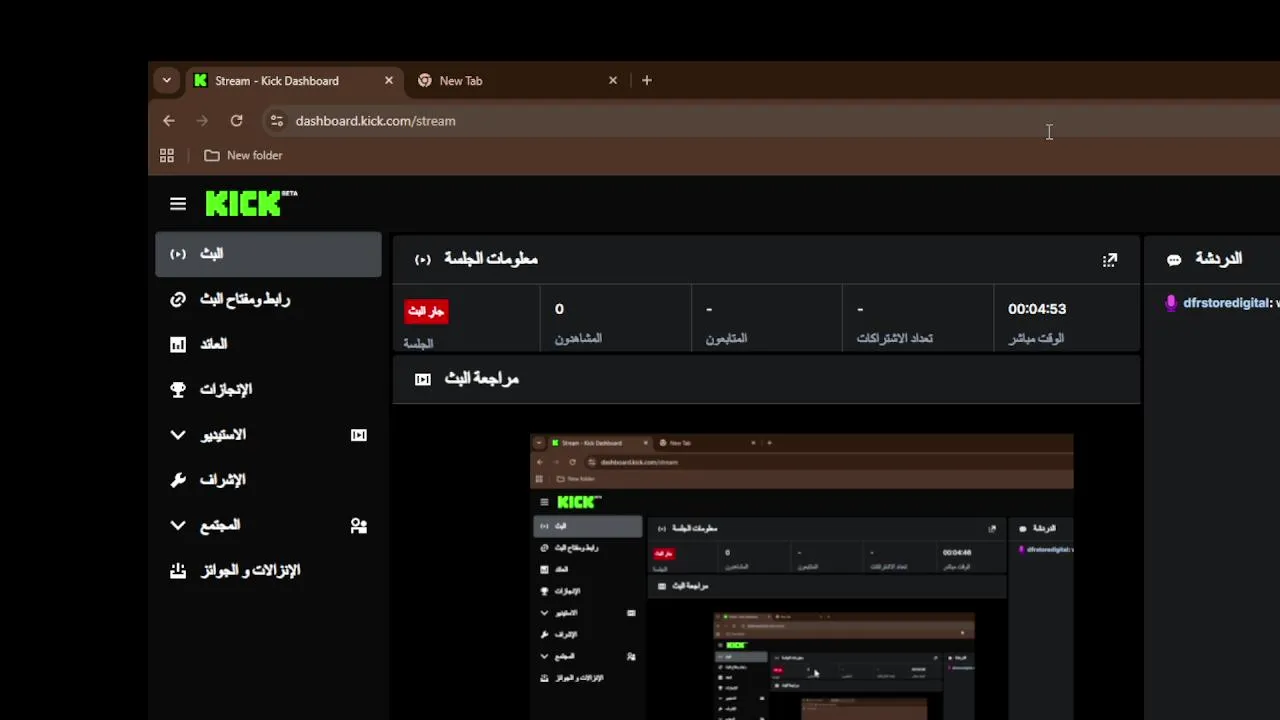Click the microphone badge beside dfrstoredigital
Viewport: 1280px width, 720px height.
click(1171, 303)
